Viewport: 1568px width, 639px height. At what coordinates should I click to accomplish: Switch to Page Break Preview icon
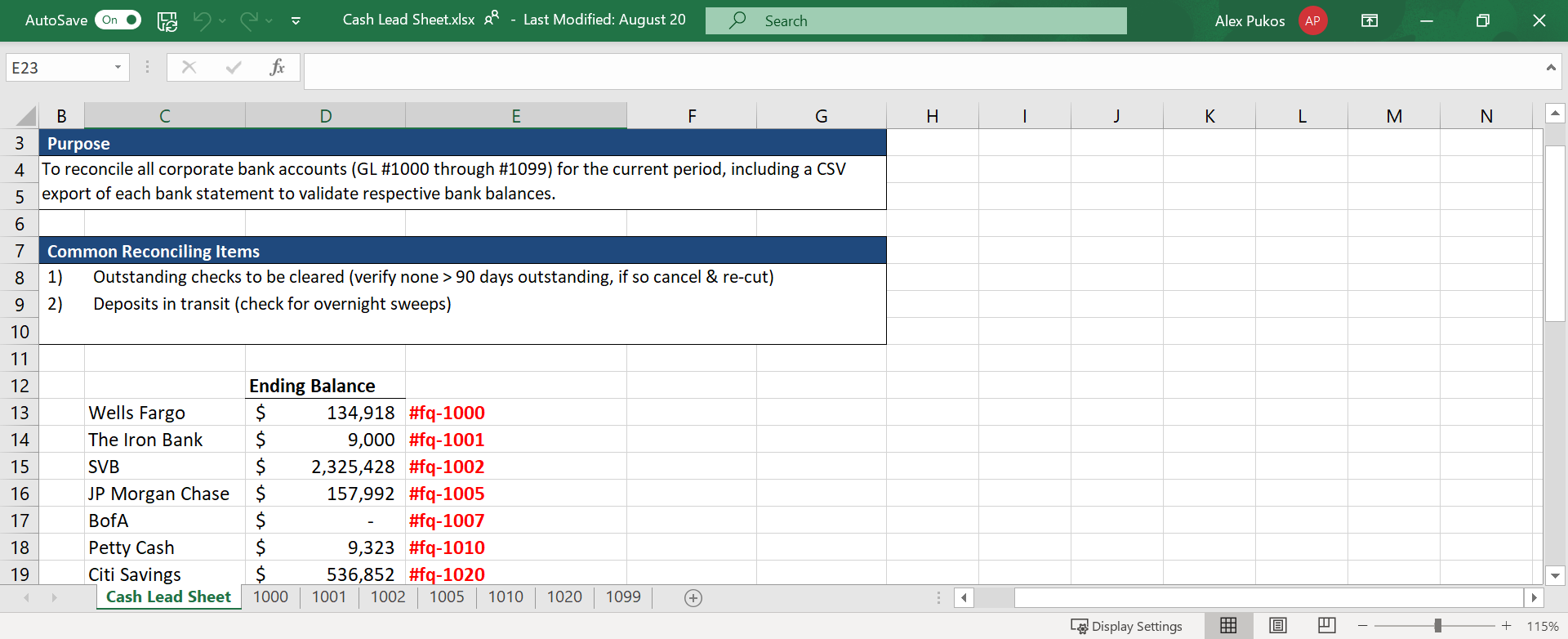(1327, 626)
